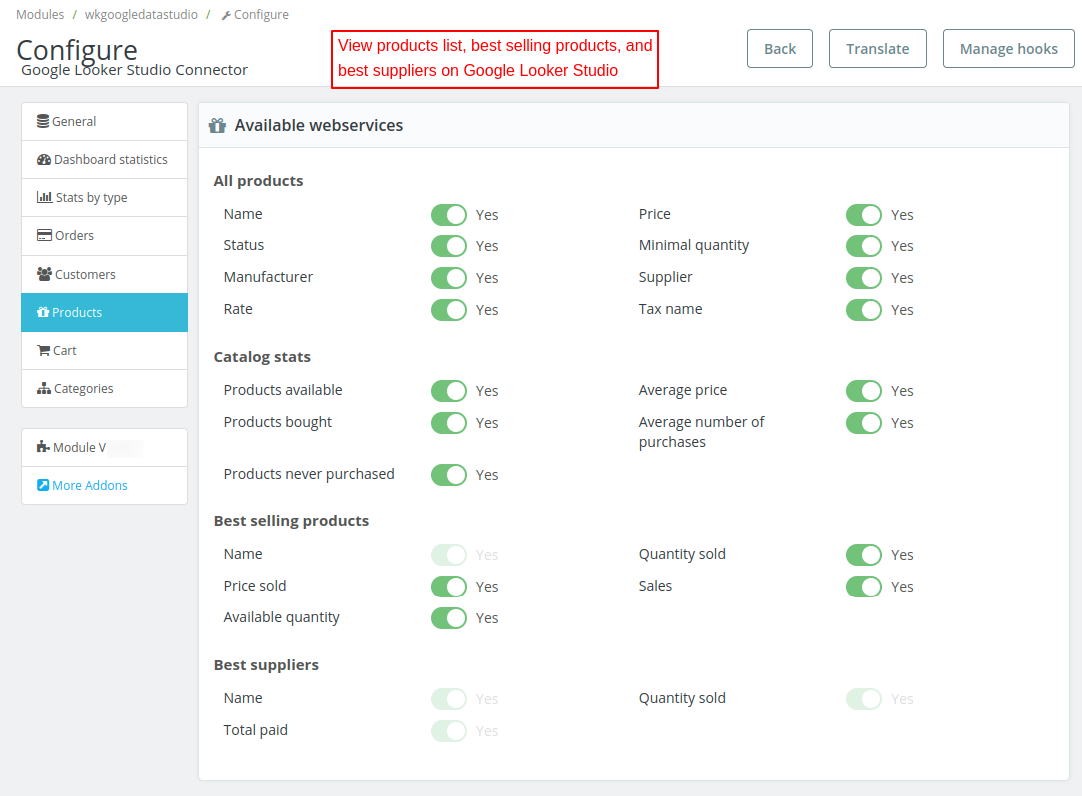Click the Manage hooks button
The image size is (1082, 796).
(1008, 49)
